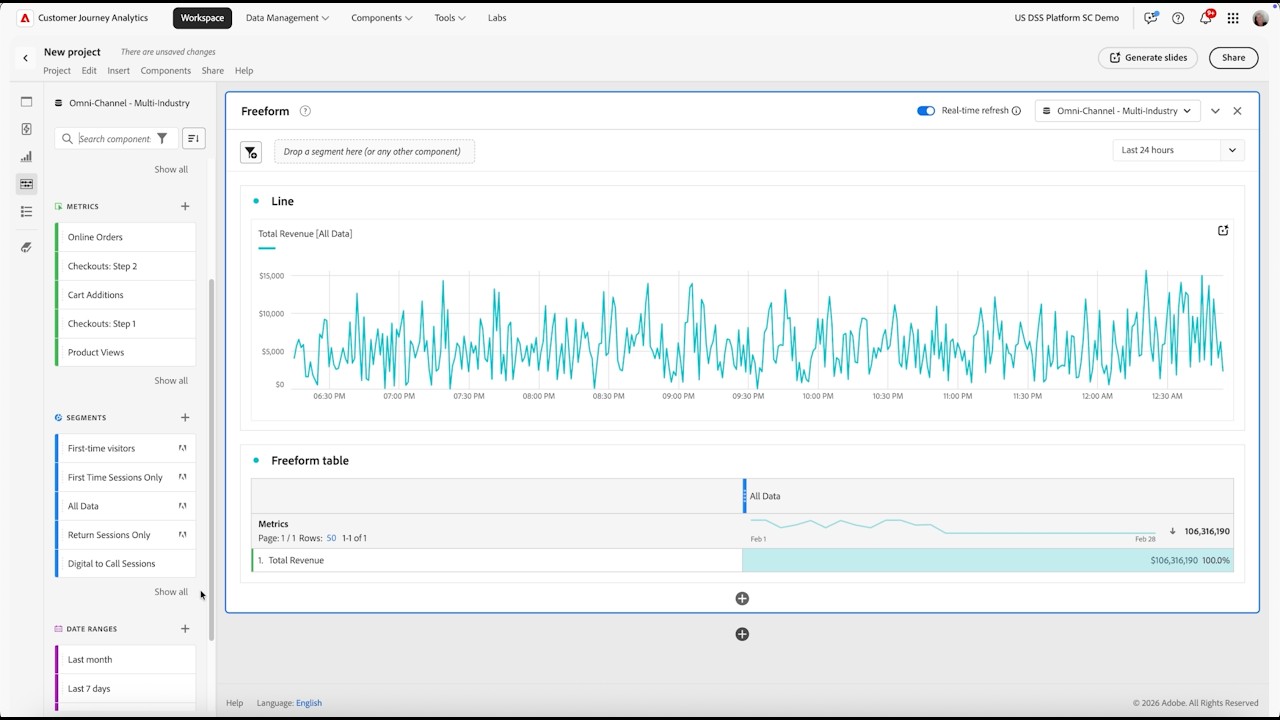This screenshot has height=720, width=1280.
Task: Open the panel data view Omni-Channel dropdown
Action: 1117,111
